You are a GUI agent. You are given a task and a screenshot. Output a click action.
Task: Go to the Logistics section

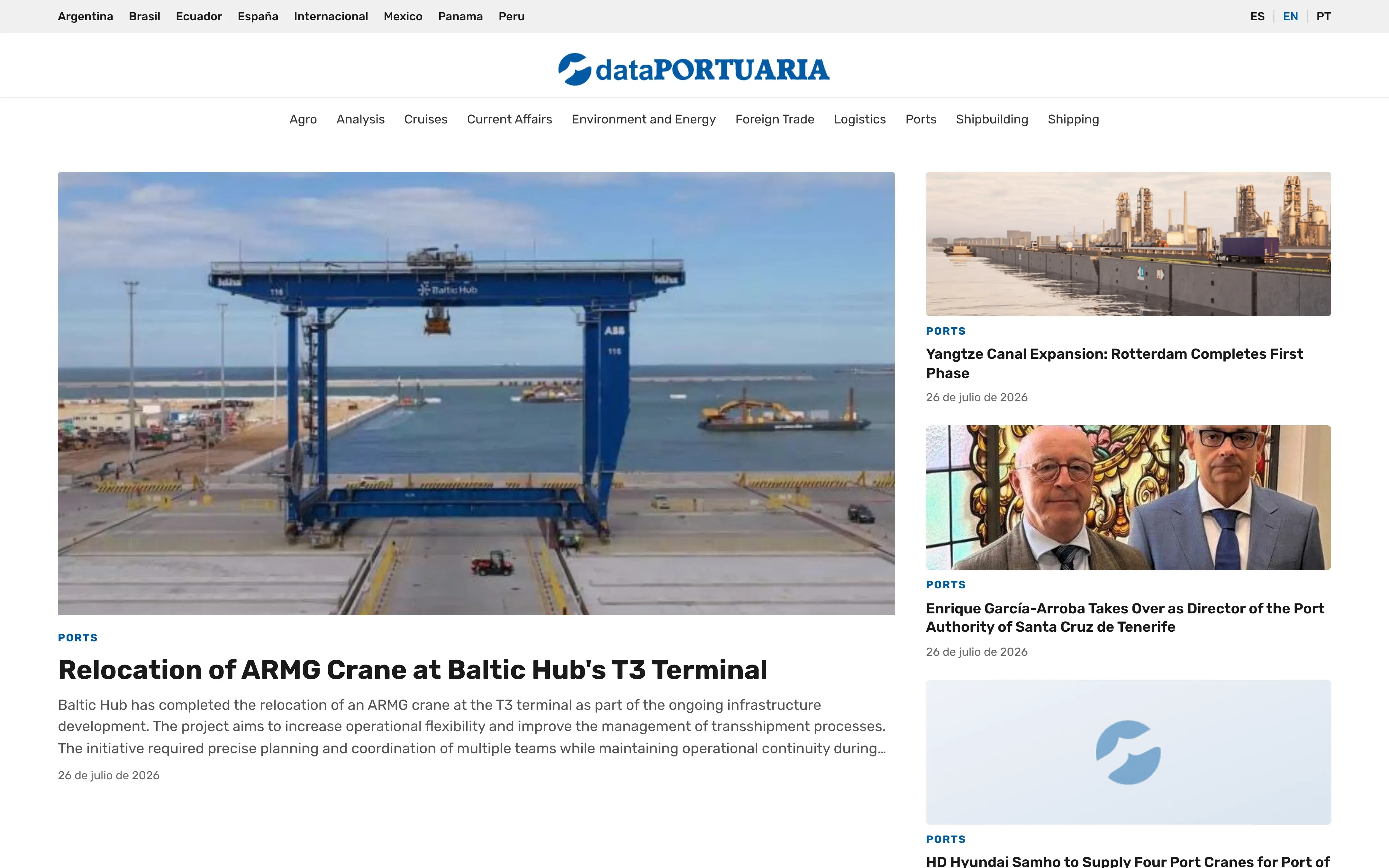pos(860,119)
